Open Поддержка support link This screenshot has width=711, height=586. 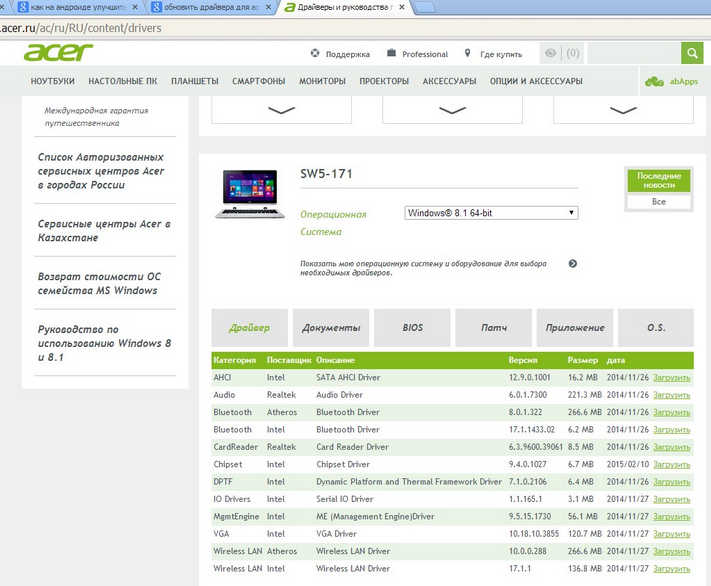(x=340, y=54)
